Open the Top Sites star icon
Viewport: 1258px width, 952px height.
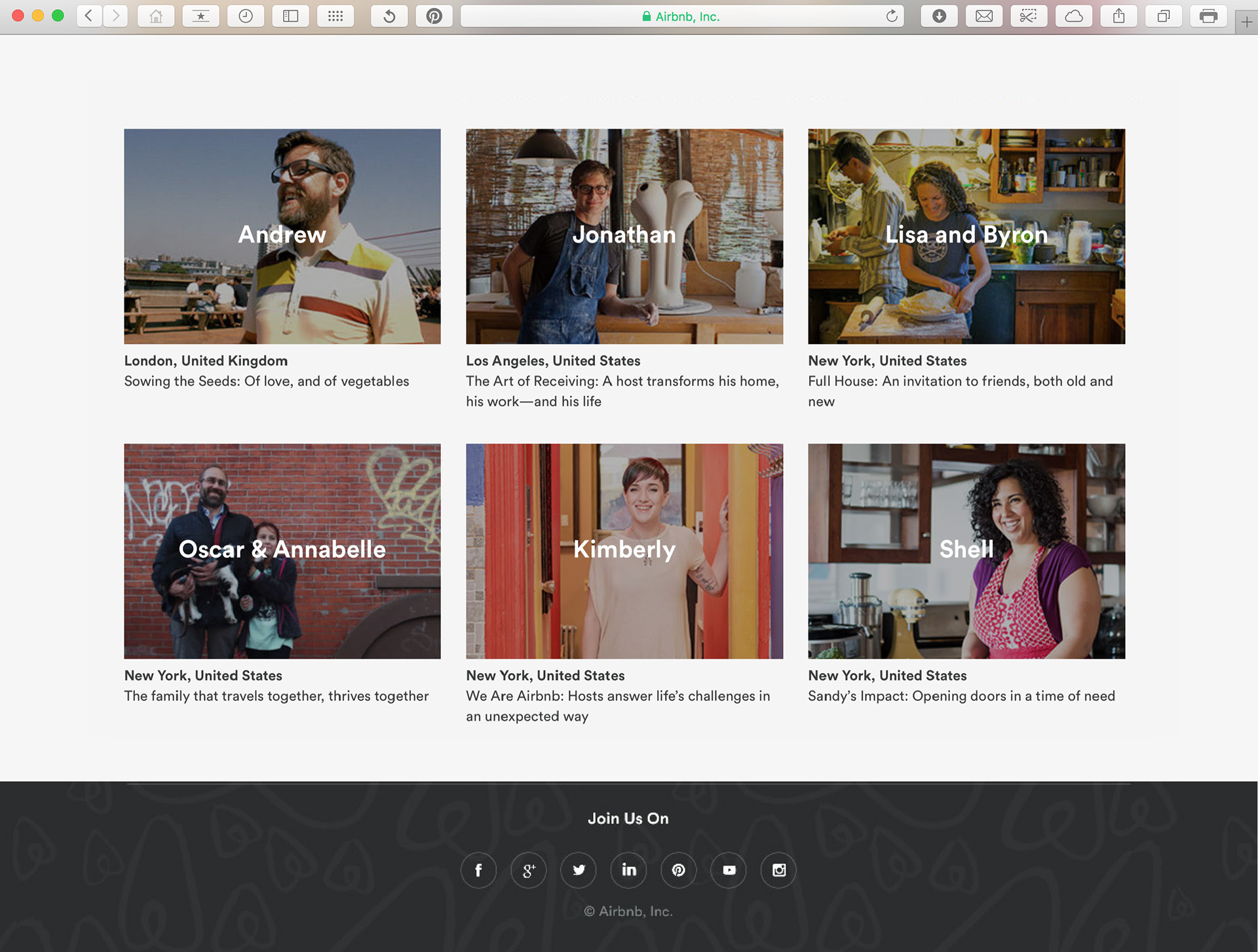click(x=200, y=16)
